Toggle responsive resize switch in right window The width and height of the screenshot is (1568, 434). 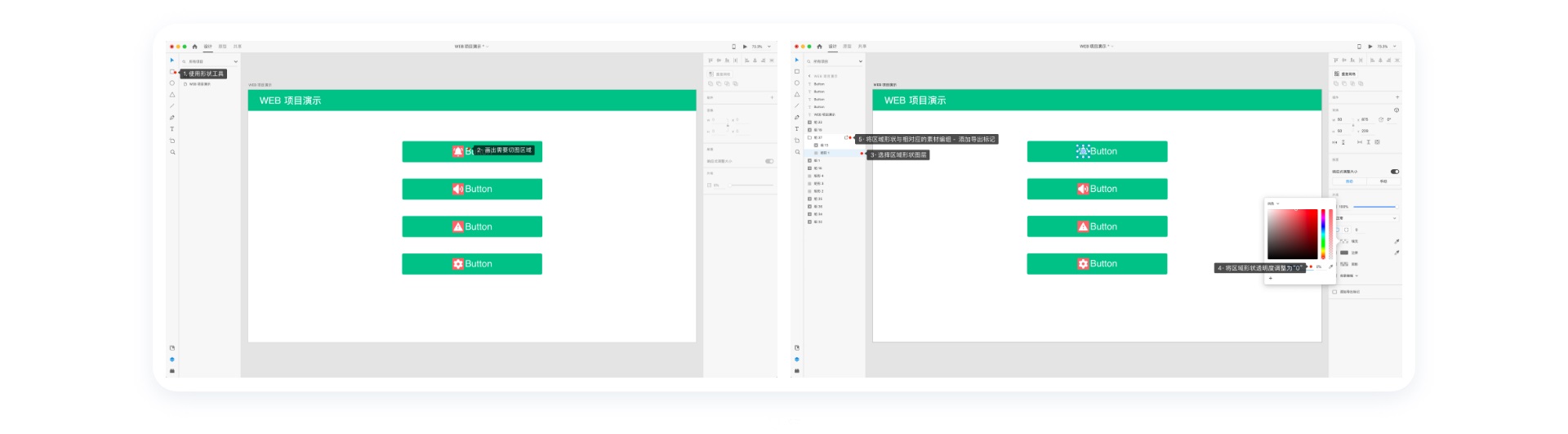tap(1395, 172)
